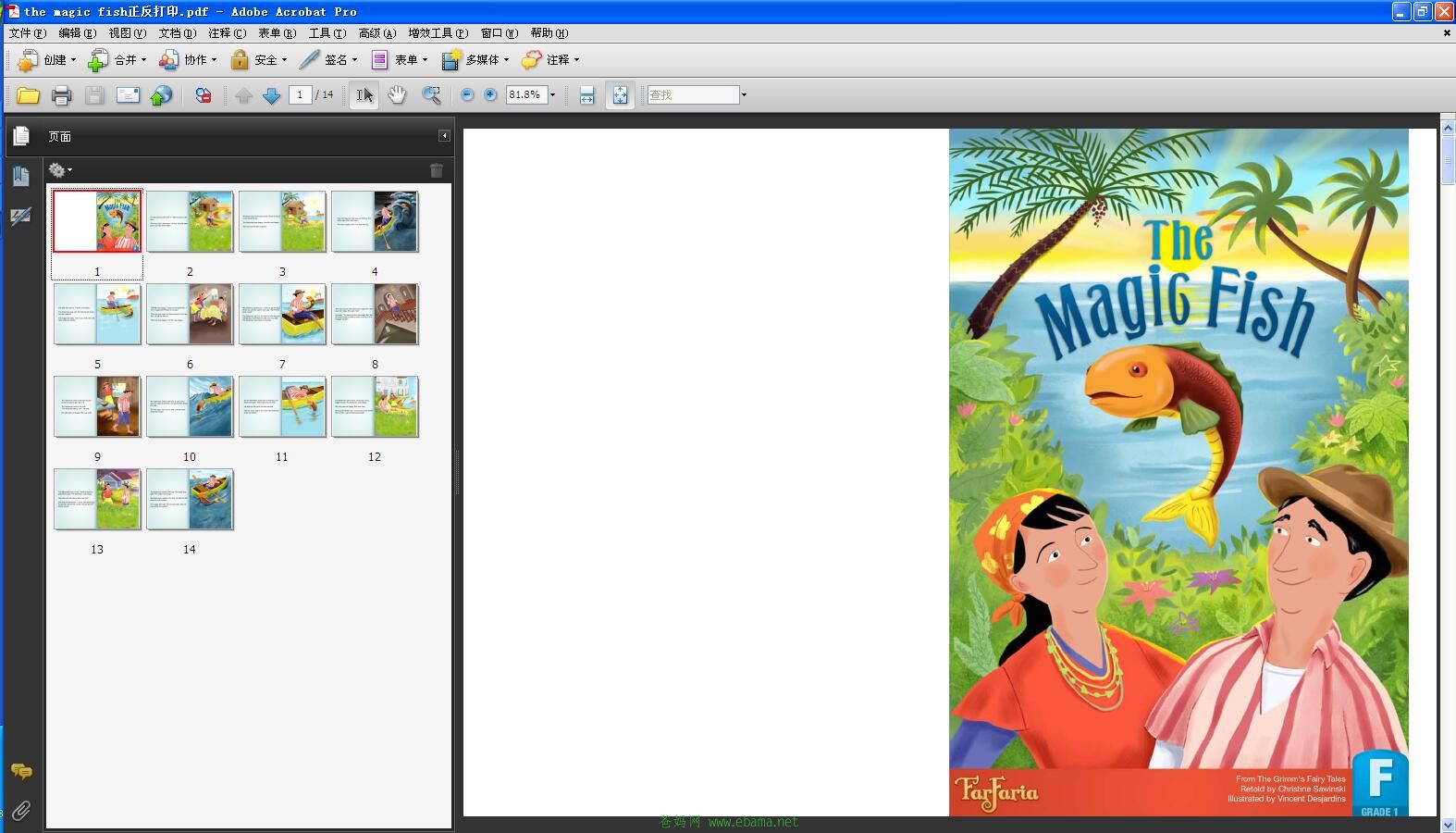1456x833 pixels.
Task: Open the 文件 (File) menu
Action: tap(28, 33)
